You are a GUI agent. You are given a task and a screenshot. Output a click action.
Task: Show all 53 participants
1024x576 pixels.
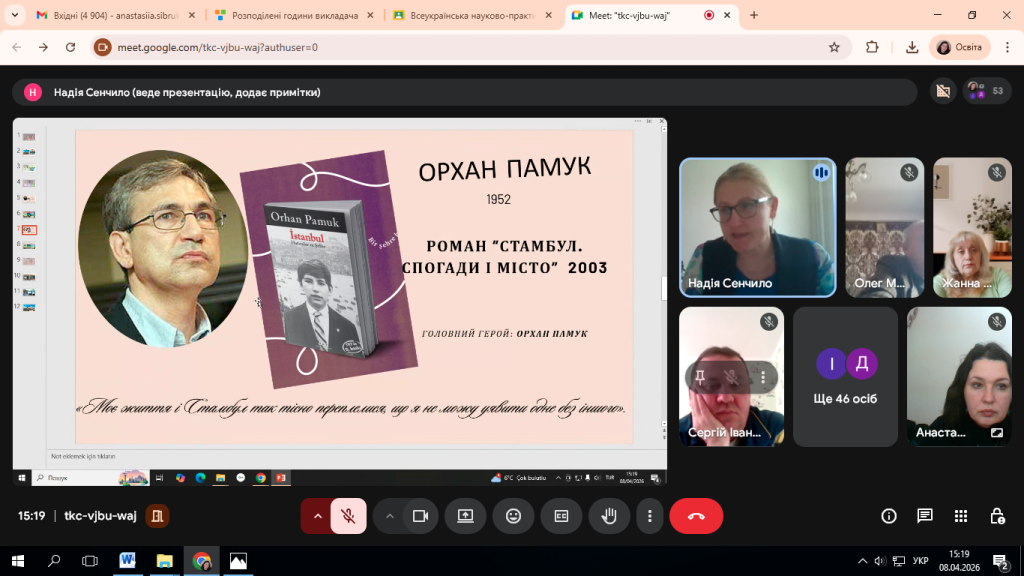[x=987, y=91]
